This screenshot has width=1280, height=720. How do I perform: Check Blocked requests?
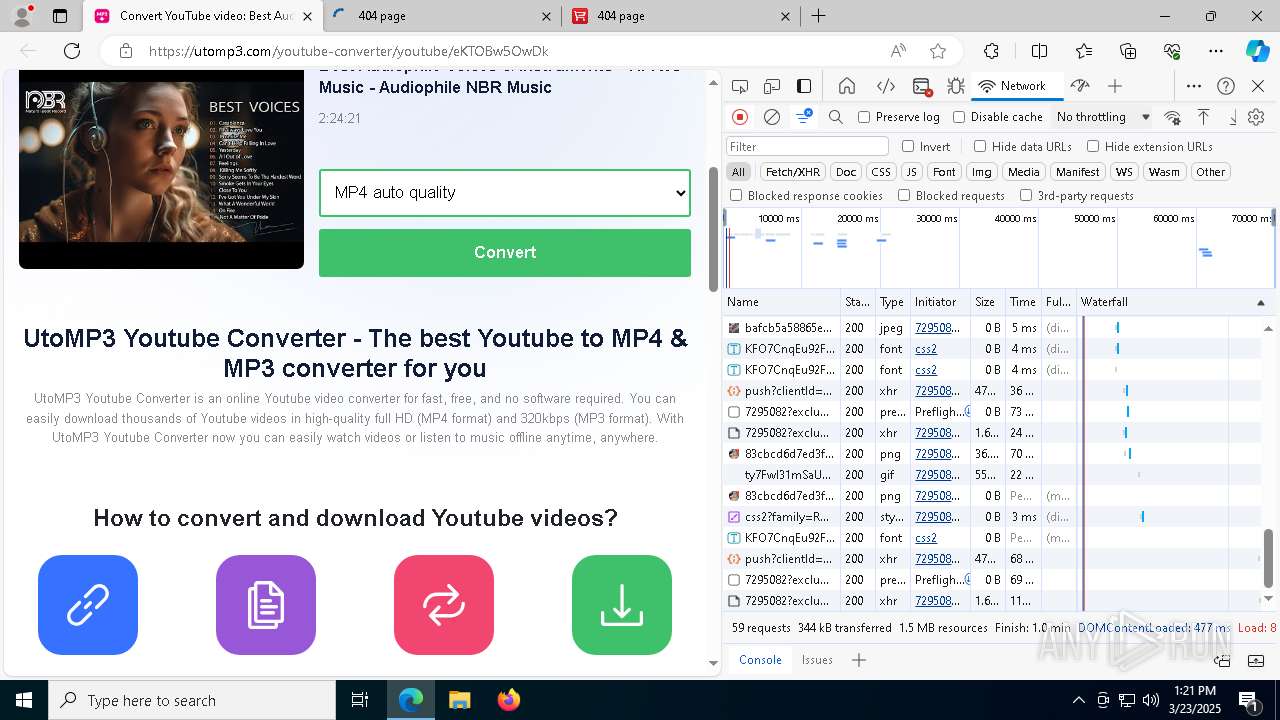[x=904, y=196]
